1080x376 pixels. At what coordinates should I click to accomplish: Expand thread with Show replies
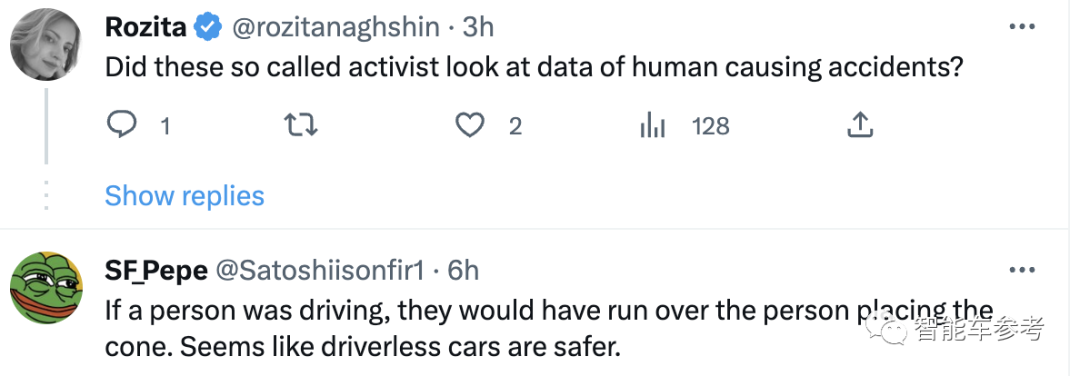(185, 196)
